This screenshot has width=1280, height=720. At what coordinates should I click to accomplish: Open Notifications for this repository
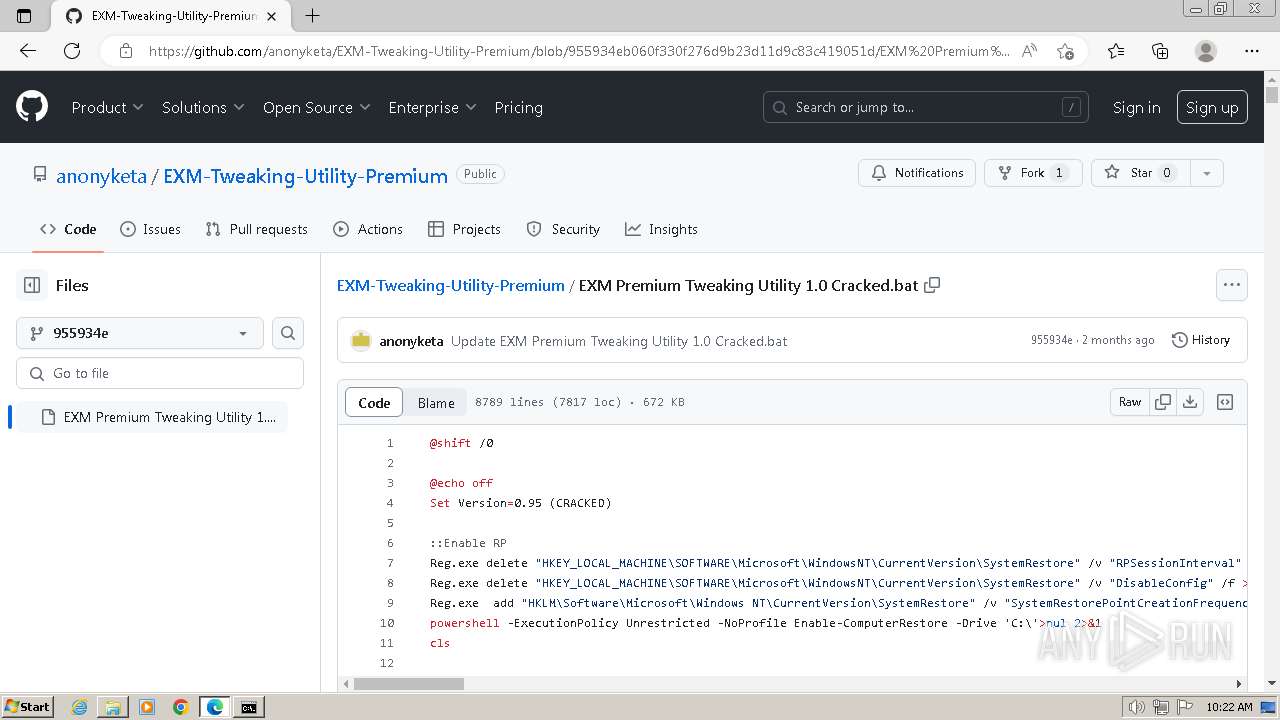click(917, 173)
